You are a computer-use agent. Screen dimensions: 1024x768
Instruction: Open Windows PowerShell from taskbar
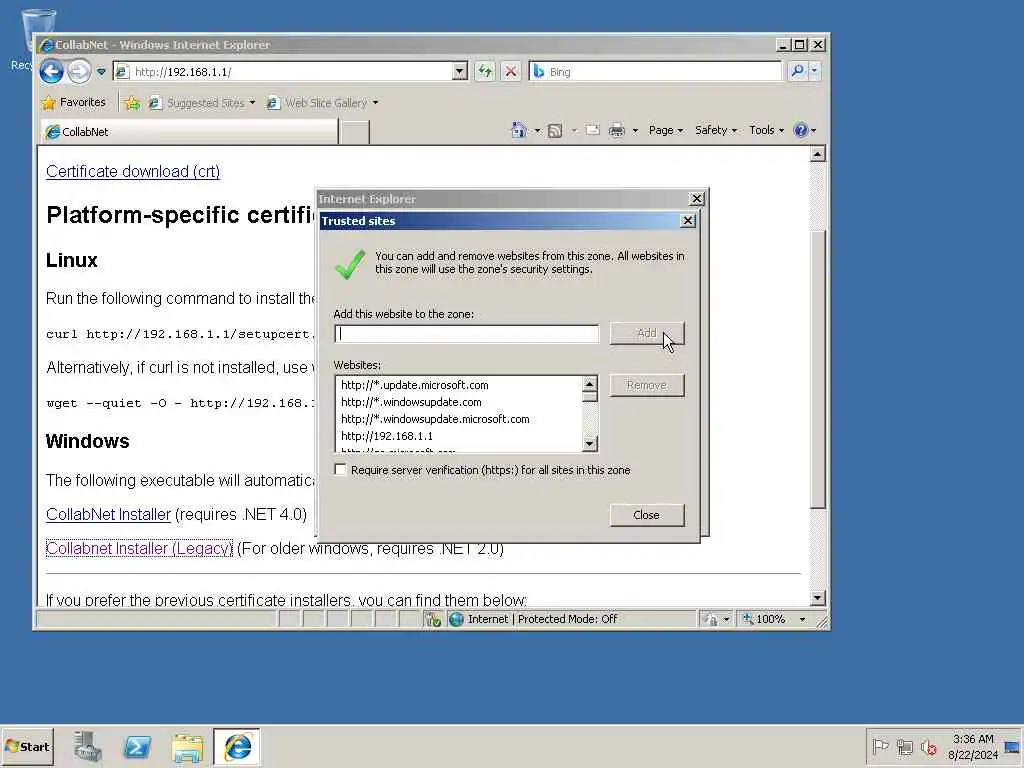(137, 747)
